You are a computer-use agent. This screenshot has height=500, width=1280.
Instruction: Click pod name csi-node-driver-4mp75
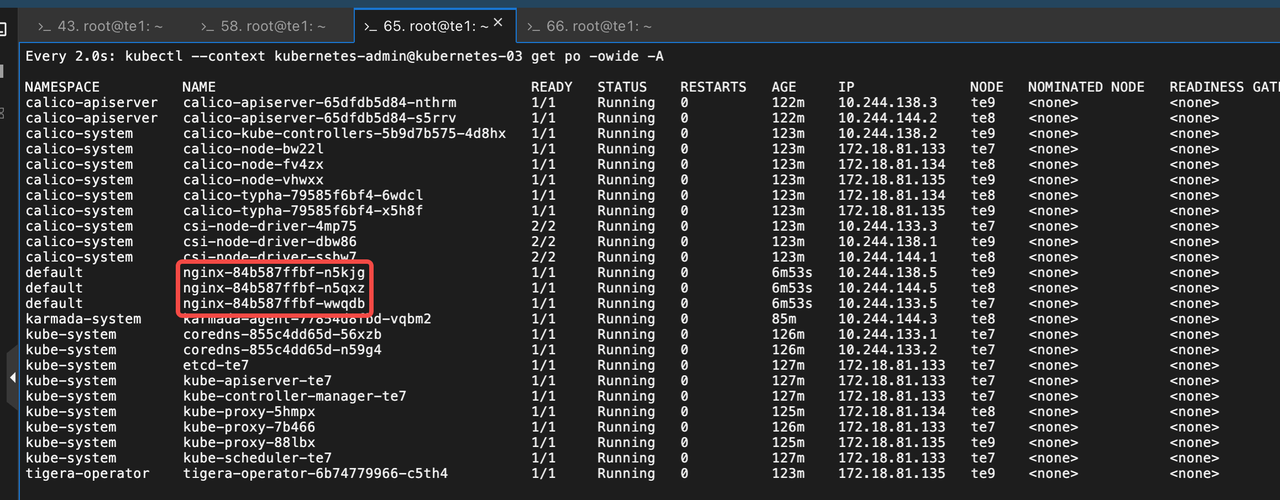pos(269,226)
